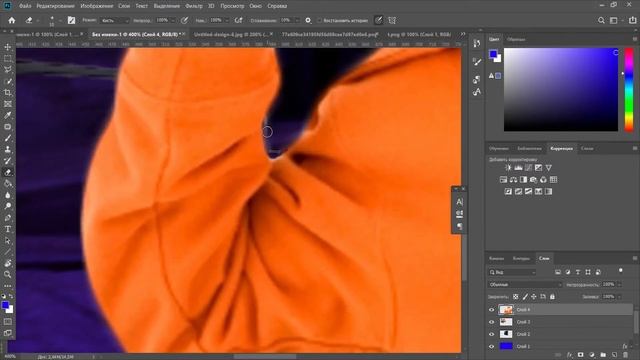Open the smoothing percentage dropdown
Image resolution: width=640 pixels, height=360 pixels.
297,20
